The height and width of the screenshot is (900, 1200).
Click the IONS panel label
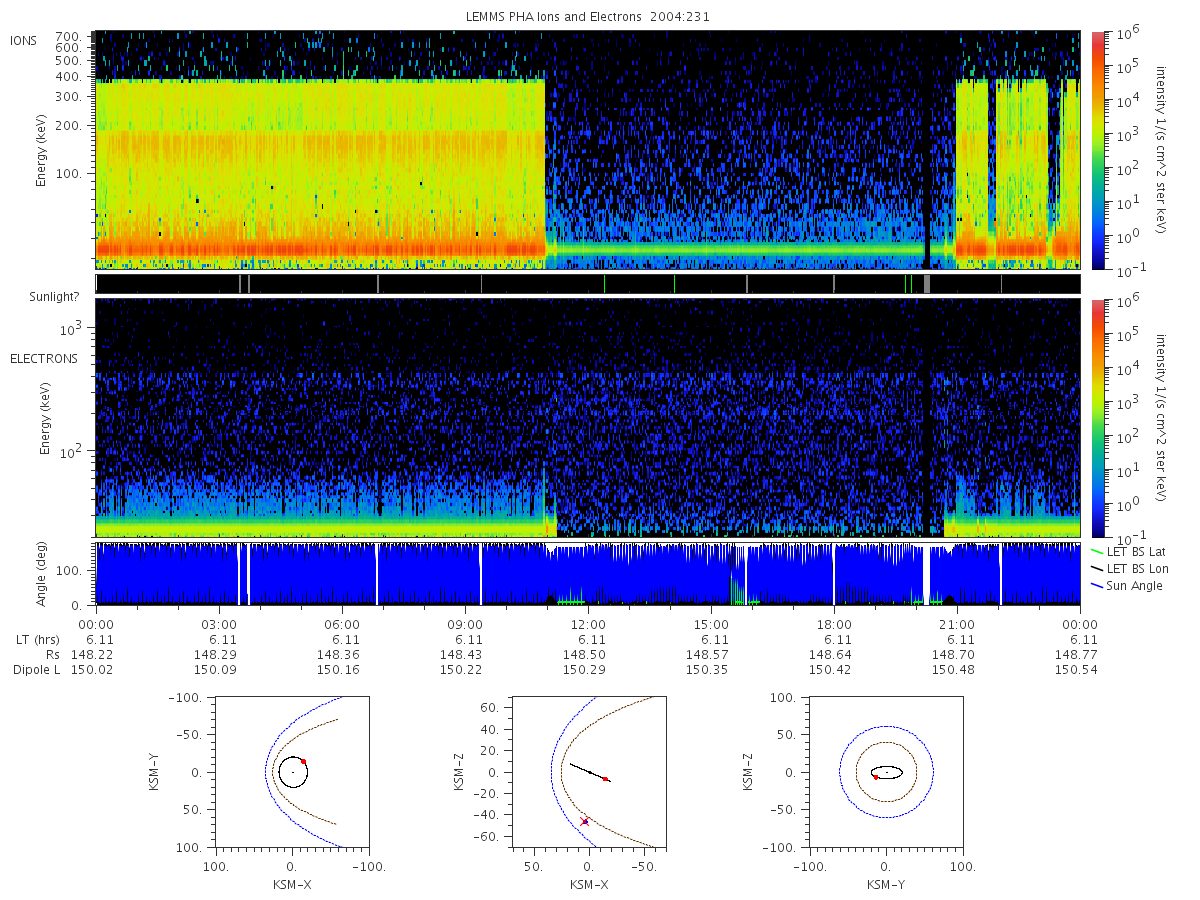click(x=24, y=40)
